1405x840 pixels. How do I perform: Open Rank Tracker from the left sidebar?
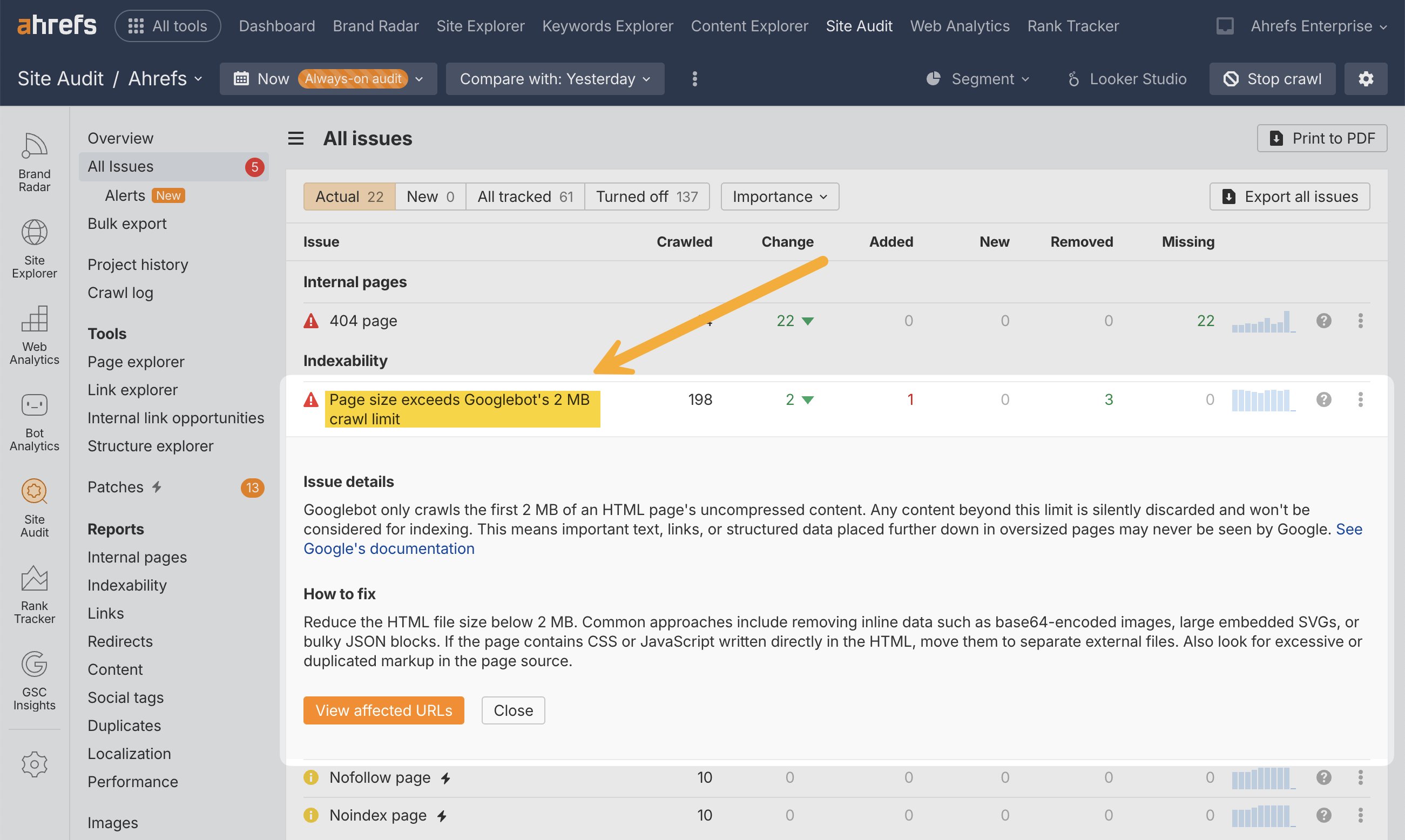[x=34, y=594]
